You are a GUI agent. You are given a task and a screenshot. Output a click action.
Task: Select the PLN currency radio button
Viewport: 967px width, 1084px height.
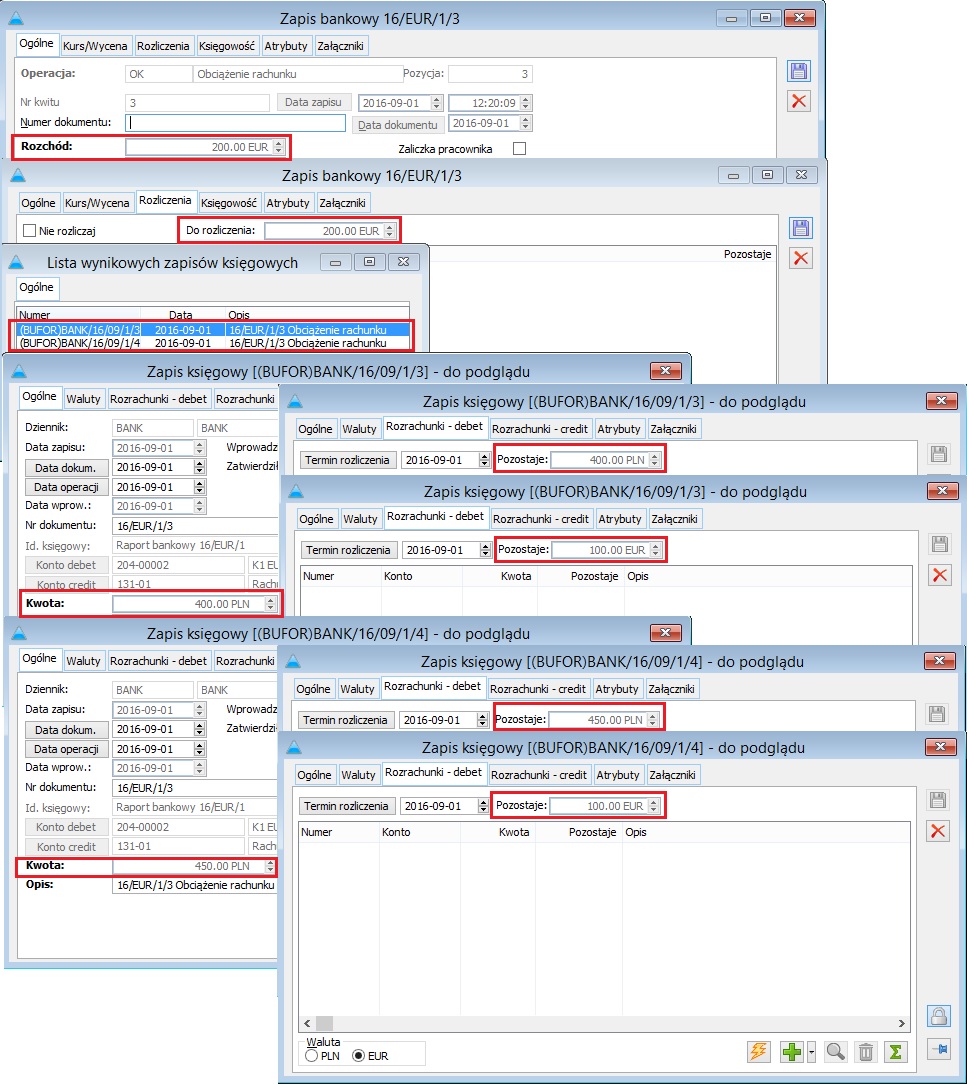coord(312,1056)
